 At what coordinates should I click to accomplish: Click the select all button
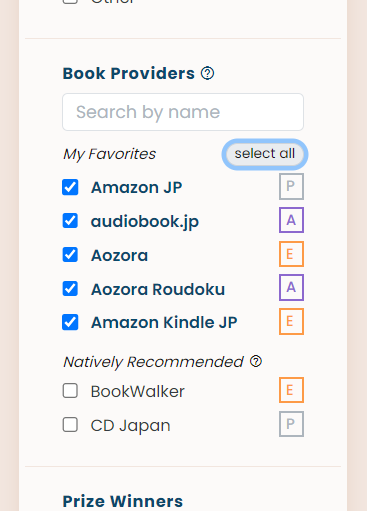265,154
